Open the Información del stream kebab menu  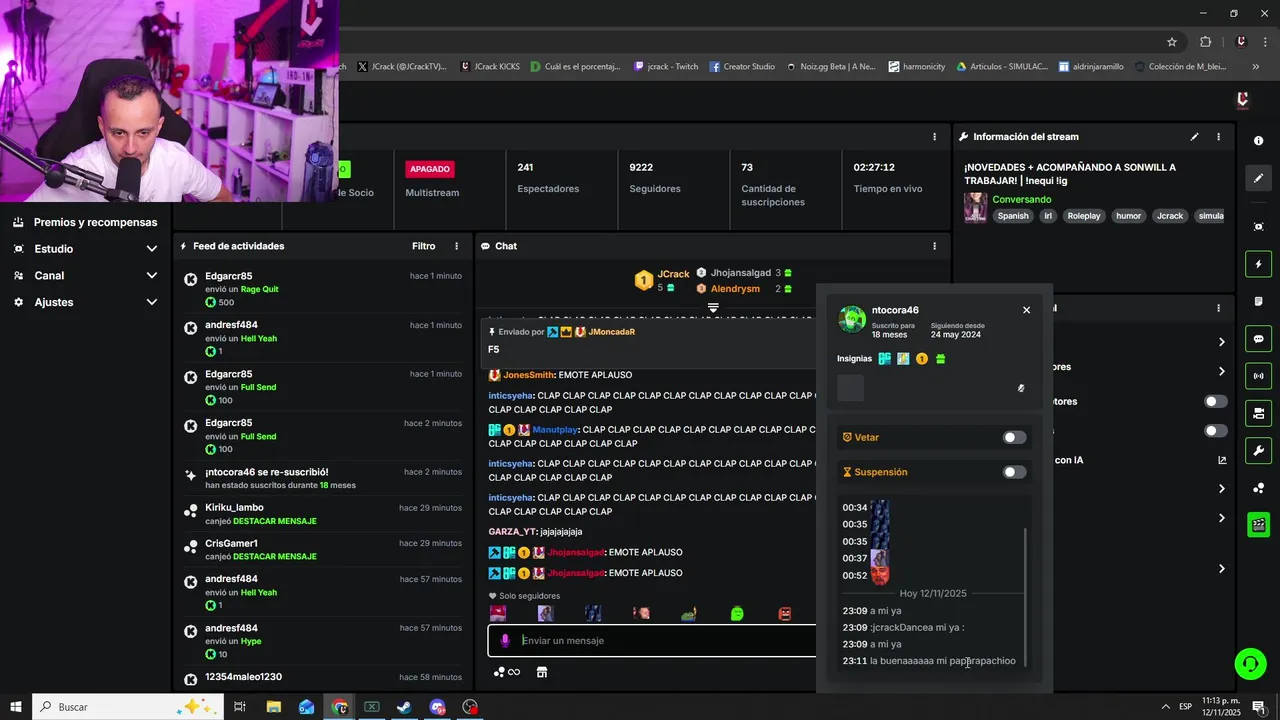pos(1218,137)
